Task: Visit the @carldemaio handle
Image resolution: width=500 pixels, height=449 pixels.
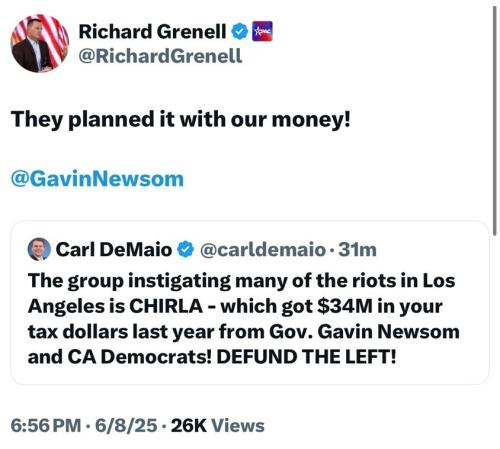Action: 263,250
